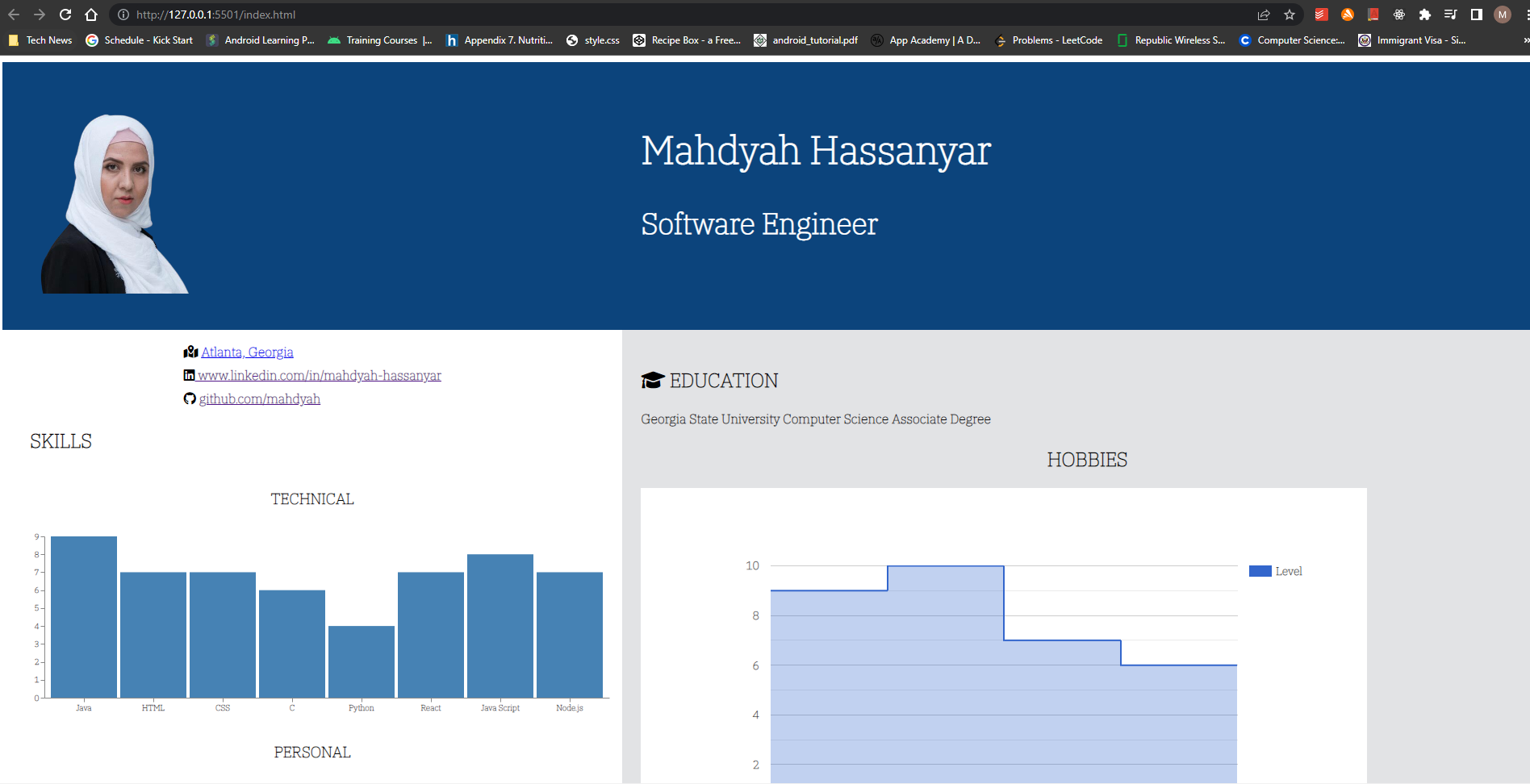This screenshot has height=784, width=1530.
Task: Open the LinkedIn profile link
Action: click(x=319, y=376)
